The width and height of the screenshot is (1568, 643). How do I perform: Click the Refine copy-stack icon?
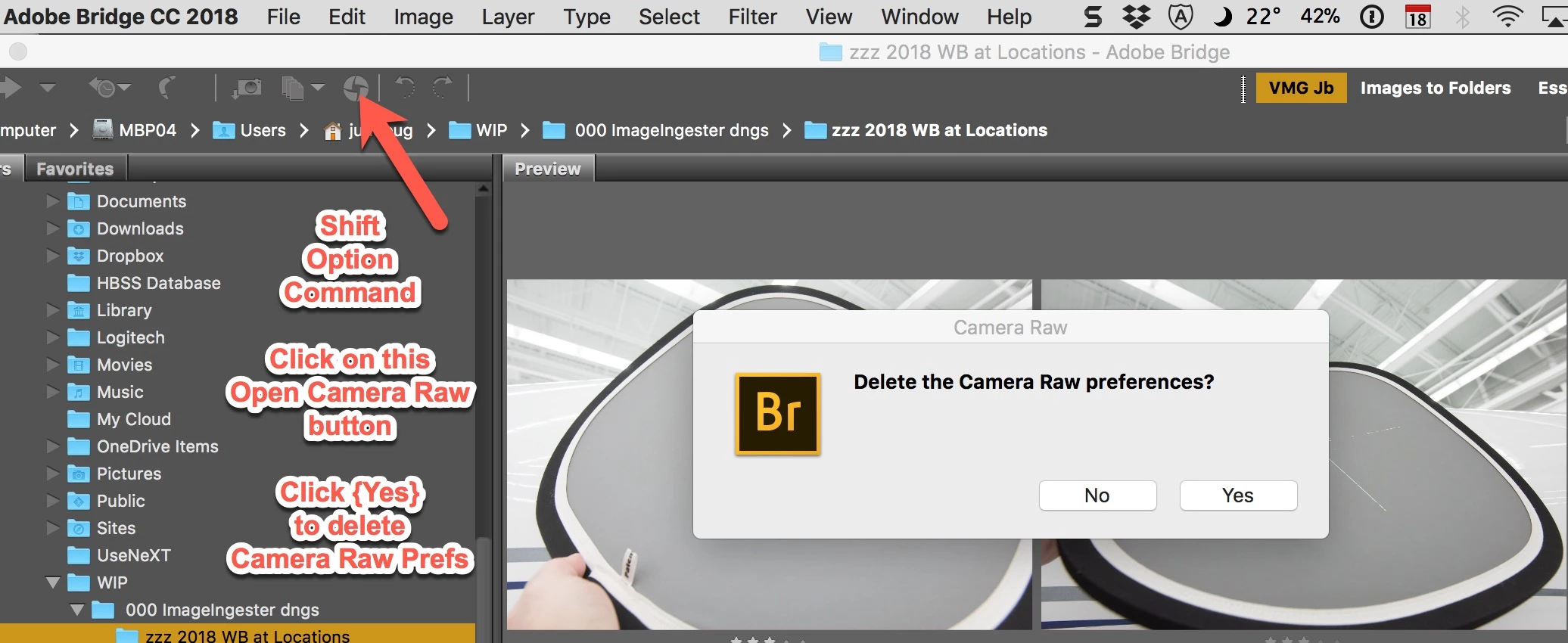point(293,89)
